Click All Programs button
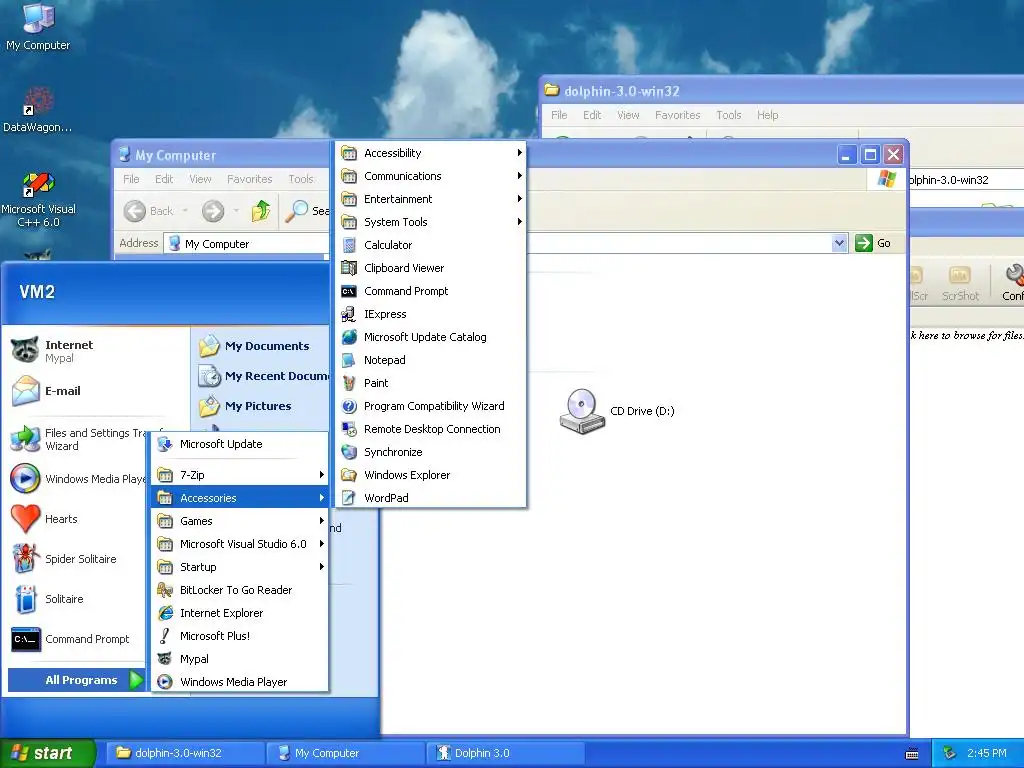The width and height of the screenshot is (1024, 768). pyautogui.click(x=76, y=680)
